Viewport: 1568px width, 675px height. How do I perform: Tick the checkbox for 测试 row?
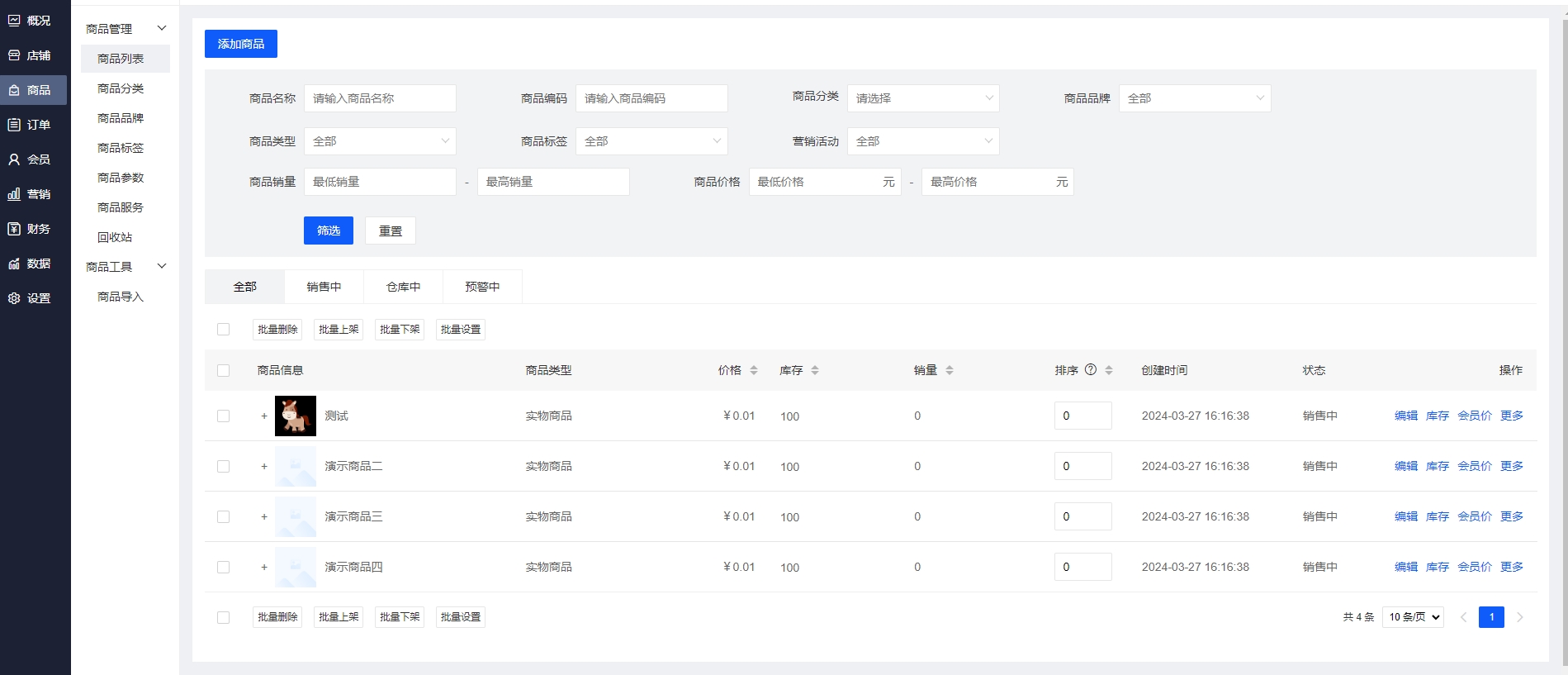click(x=223, y=416)
